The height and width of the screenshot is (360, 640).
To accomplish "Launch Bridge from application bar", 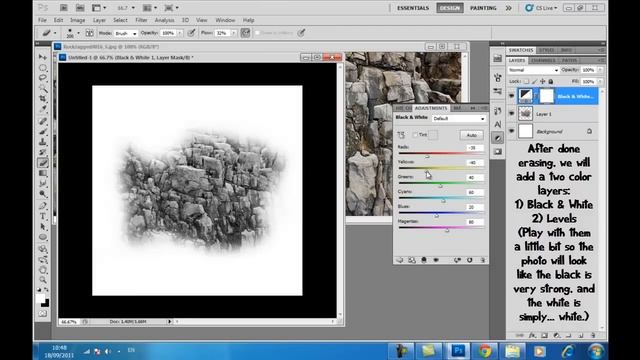I will tap(64, 8).
